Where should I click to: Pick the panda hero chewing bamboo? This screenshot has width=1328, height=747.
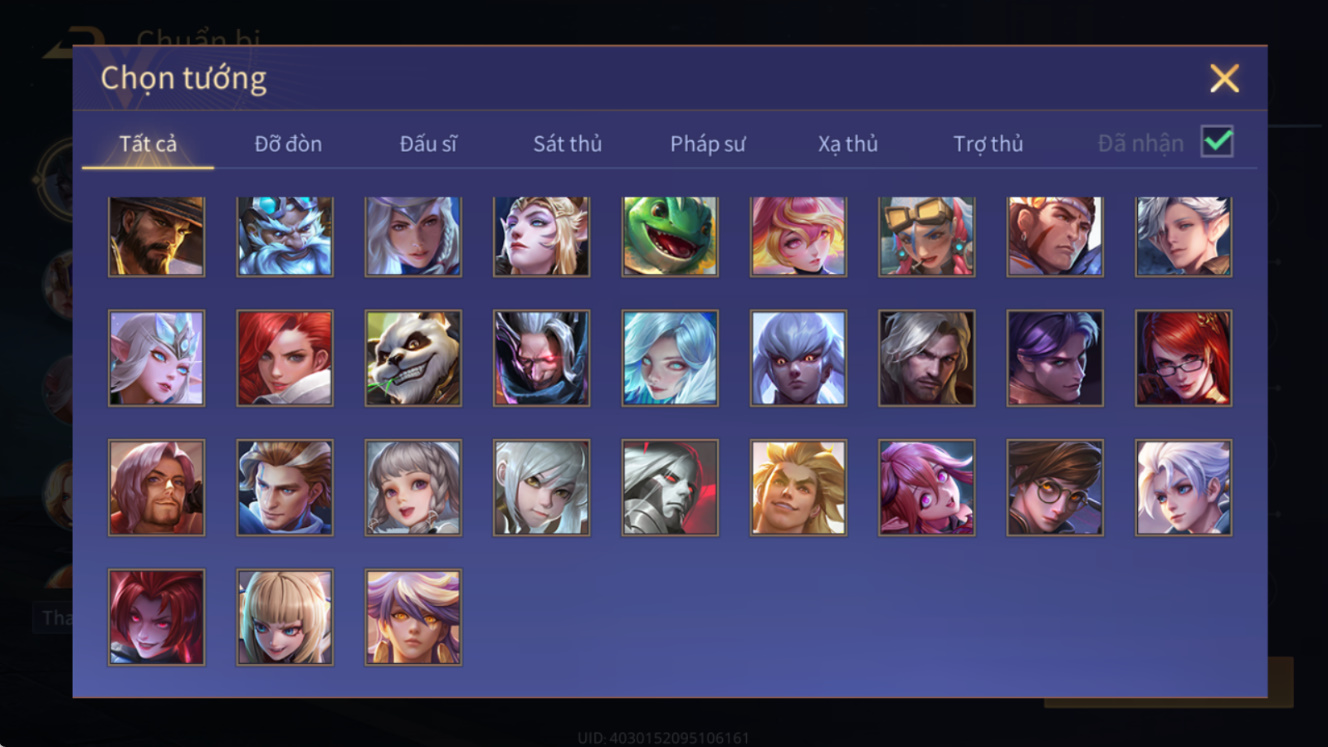413,358
